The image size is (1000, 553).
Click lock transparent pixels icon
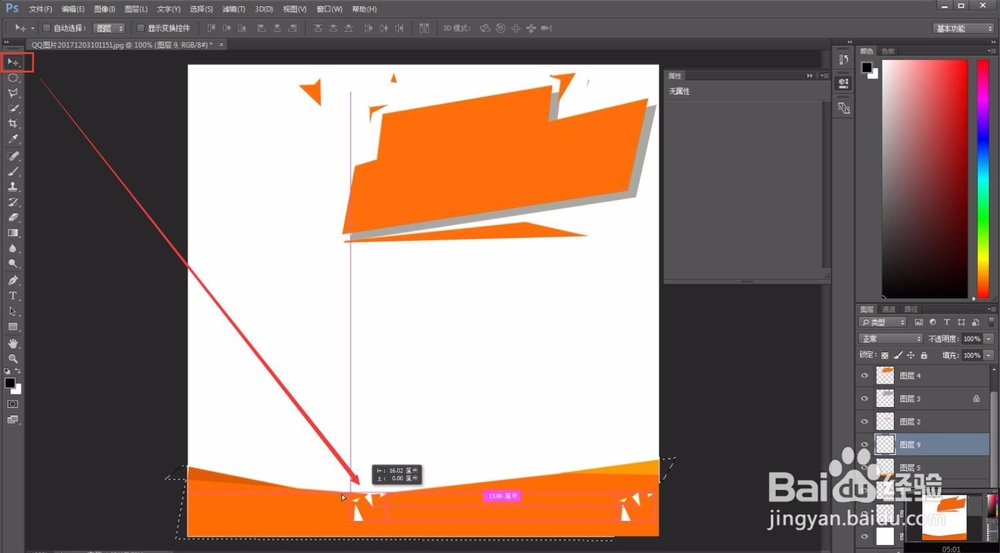(x=885, y=355)
